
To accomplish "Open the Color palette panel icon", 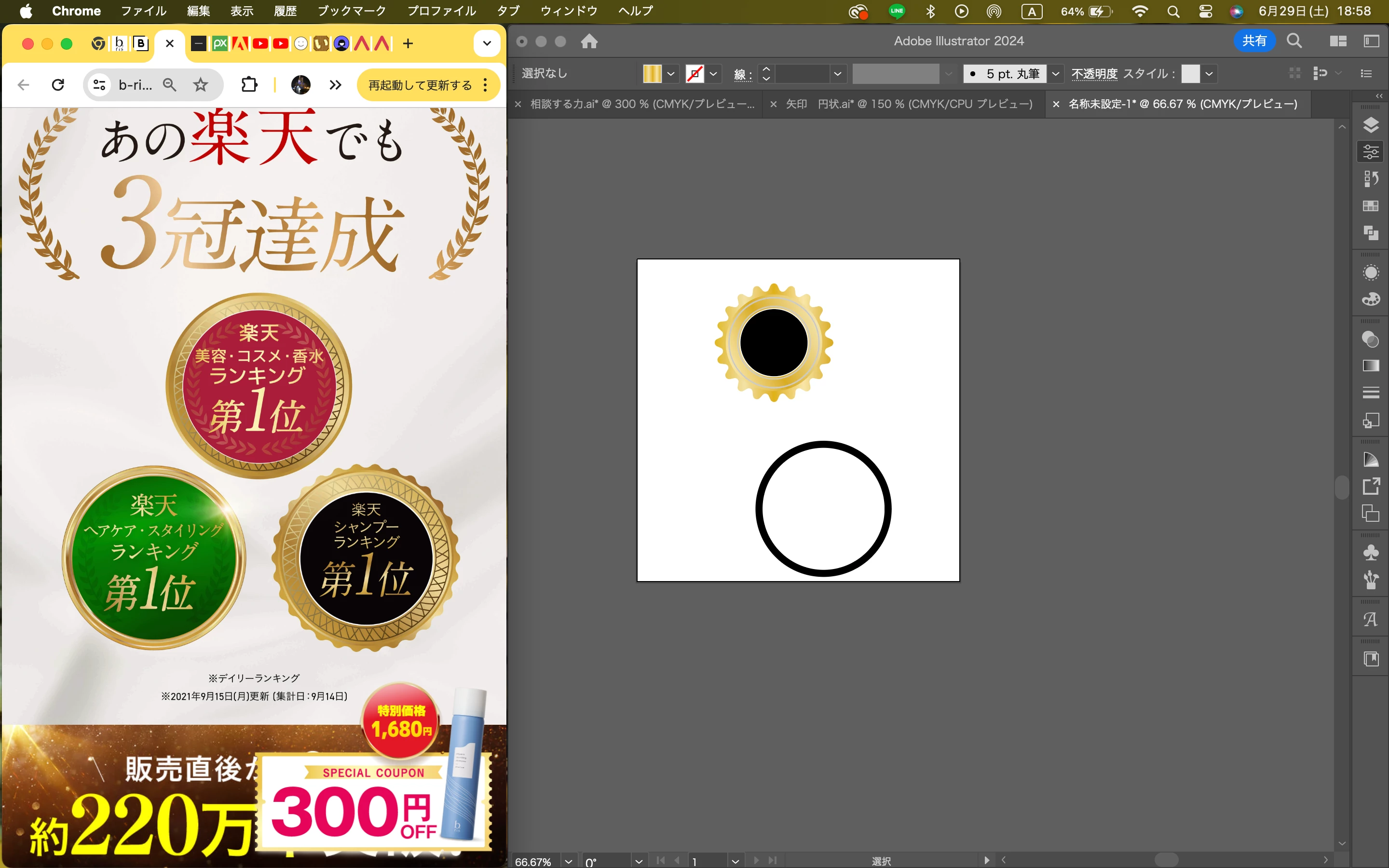I will (x=1371, y=299).
